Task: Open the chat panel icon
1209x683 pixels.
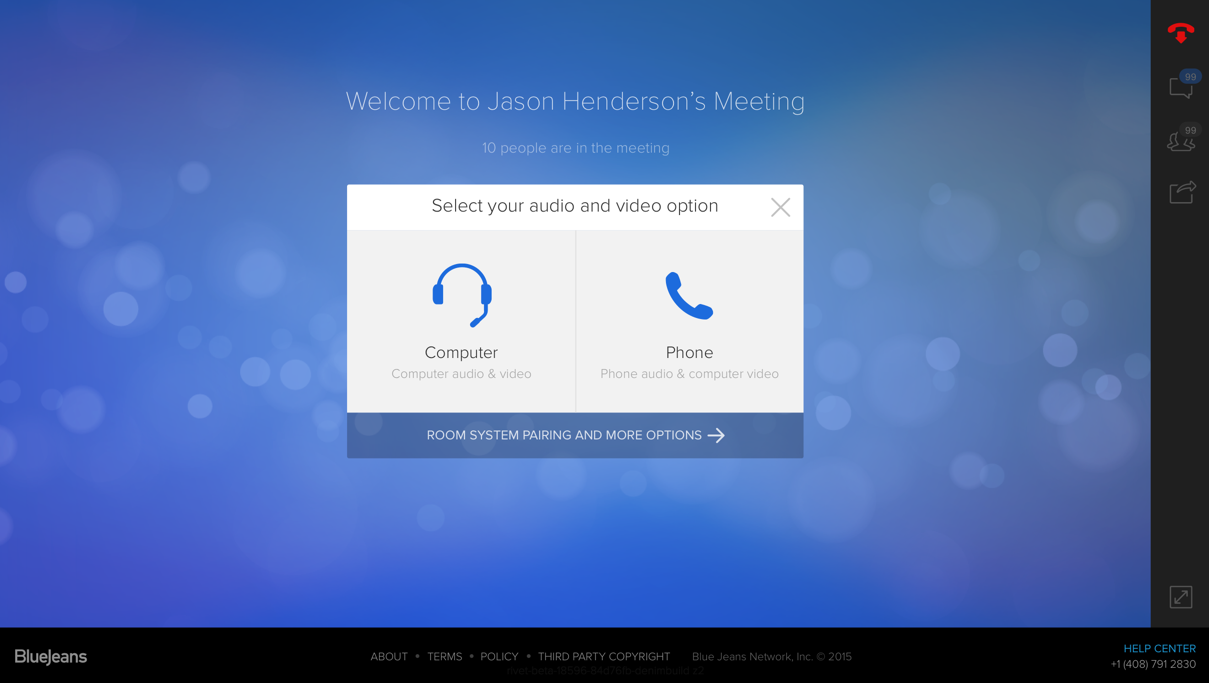Action: coord(1180,88)
